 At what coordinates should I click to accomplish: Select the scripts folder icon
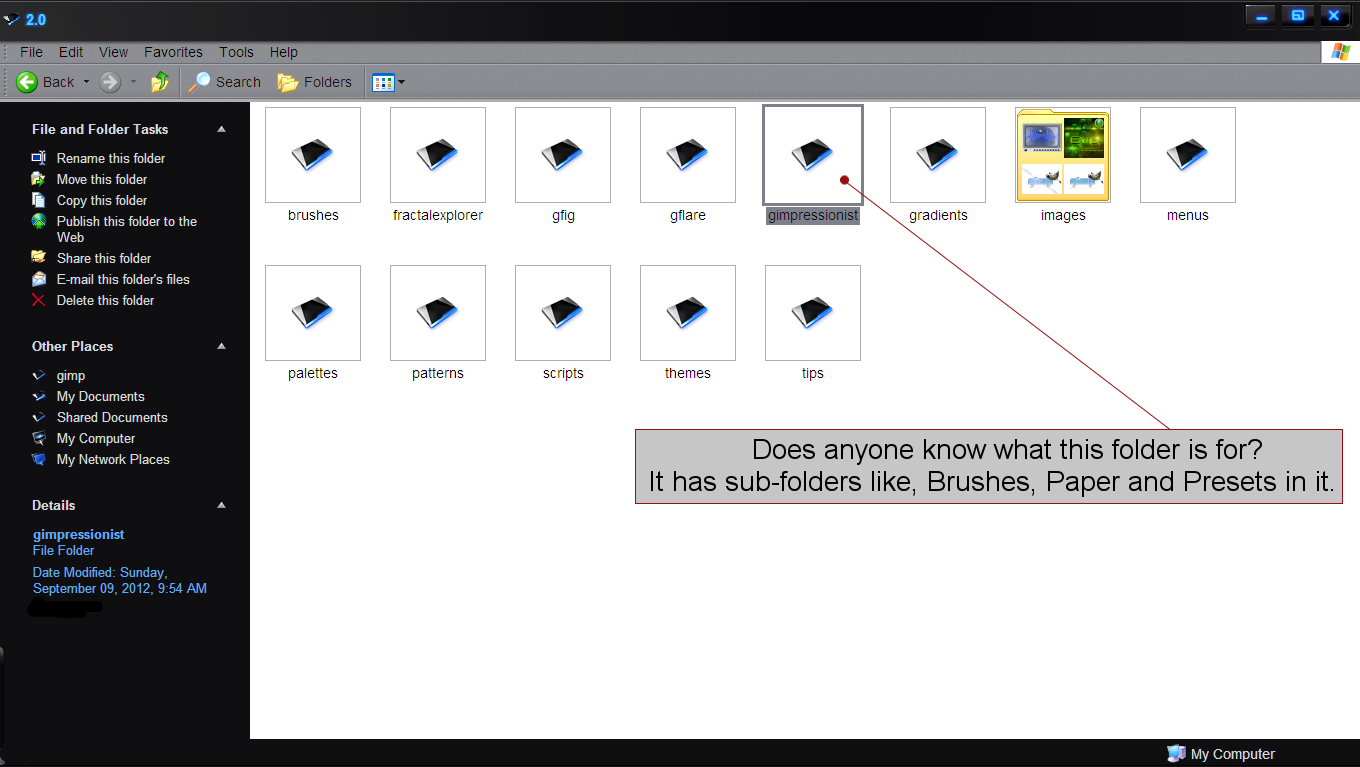pyautogui.click(x=563, y=313)
